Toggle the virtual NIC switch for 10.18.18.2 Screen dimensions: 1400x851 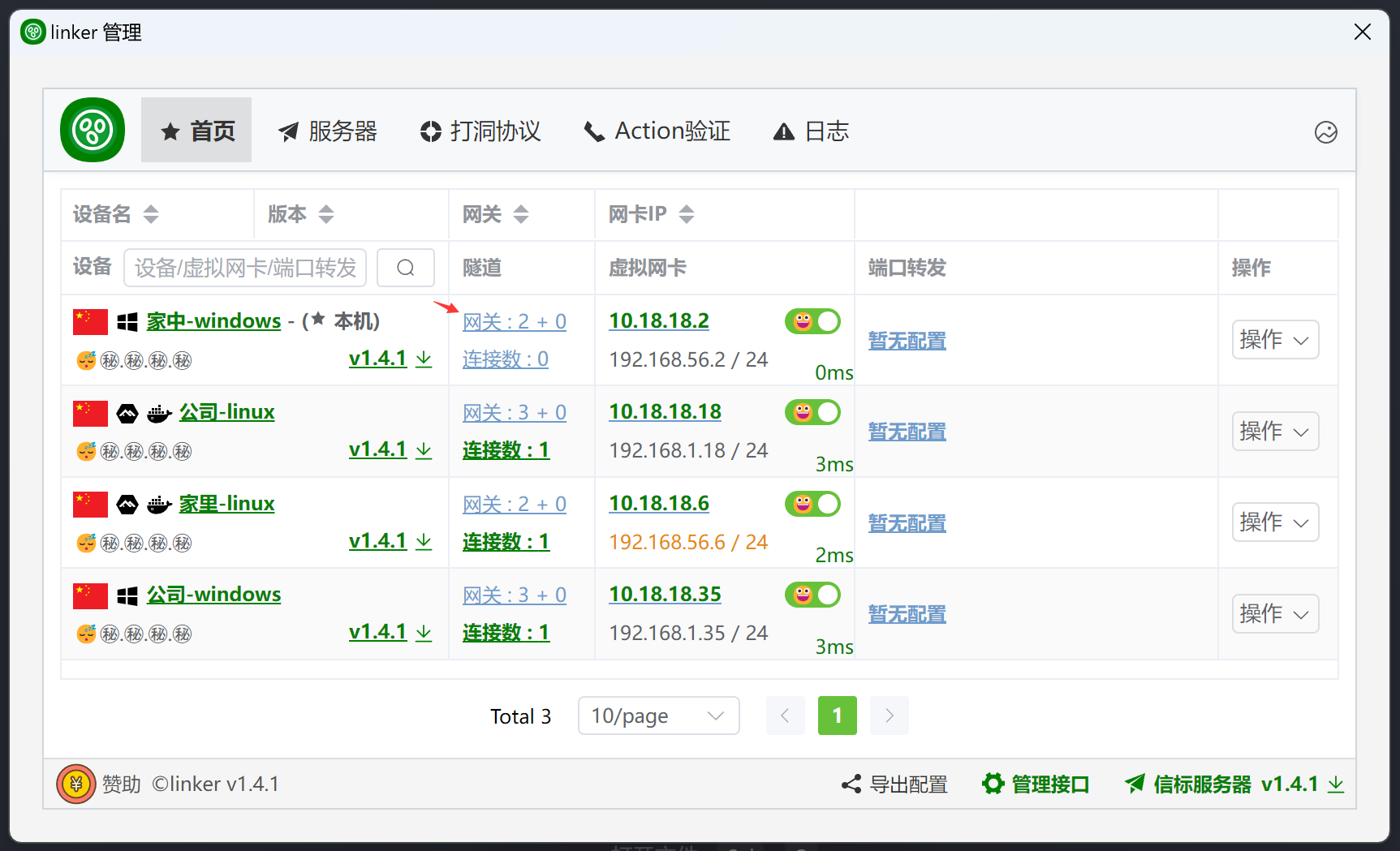click(x=812, y=321)
